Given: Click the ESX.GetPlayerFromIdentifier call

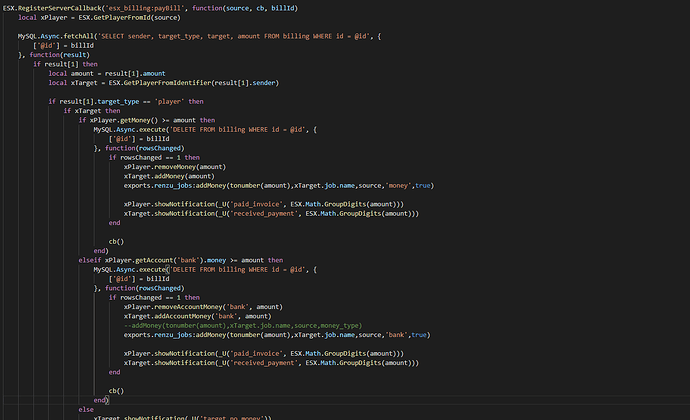Looking at the screenshot, I should coord(194,83).
